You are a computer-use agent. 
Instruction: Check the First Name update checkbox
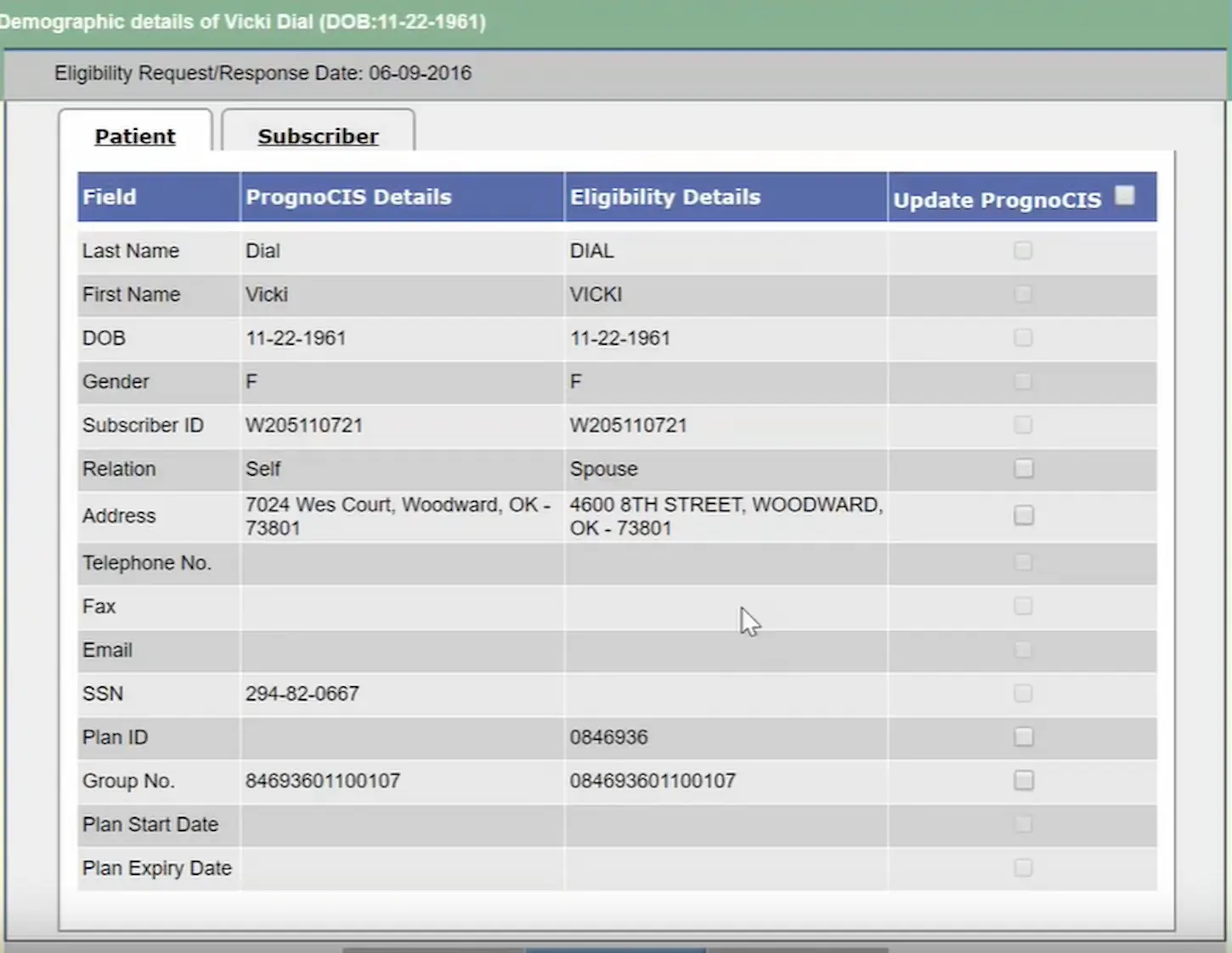[x=1023, y=295]
